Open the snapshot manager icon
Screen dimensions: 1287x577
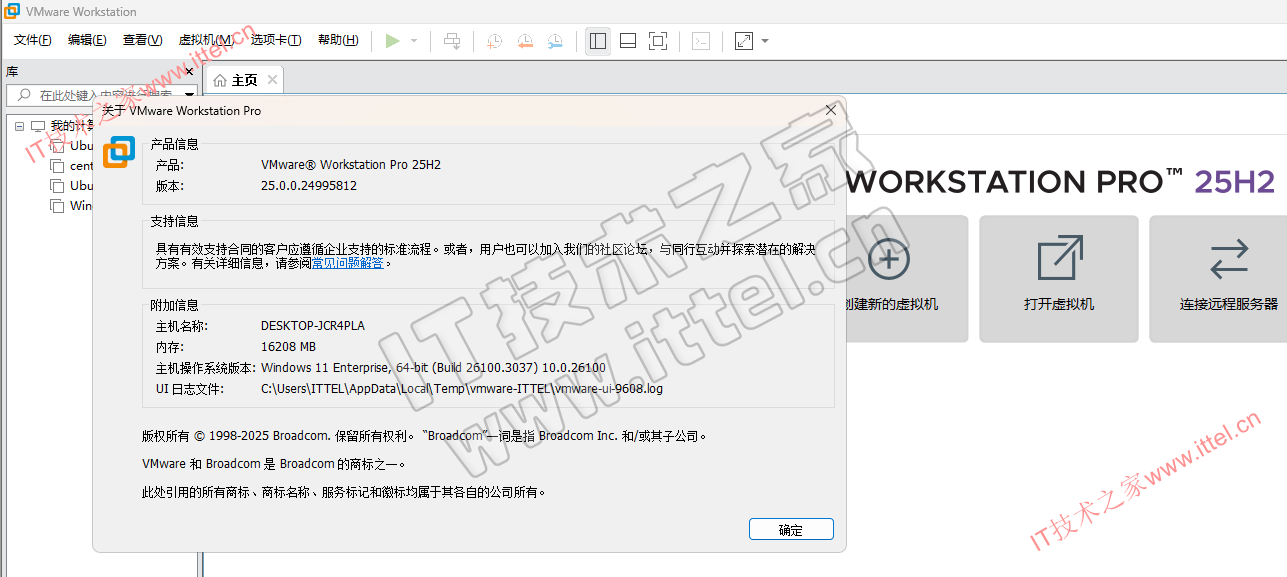[x=555, y=41]
